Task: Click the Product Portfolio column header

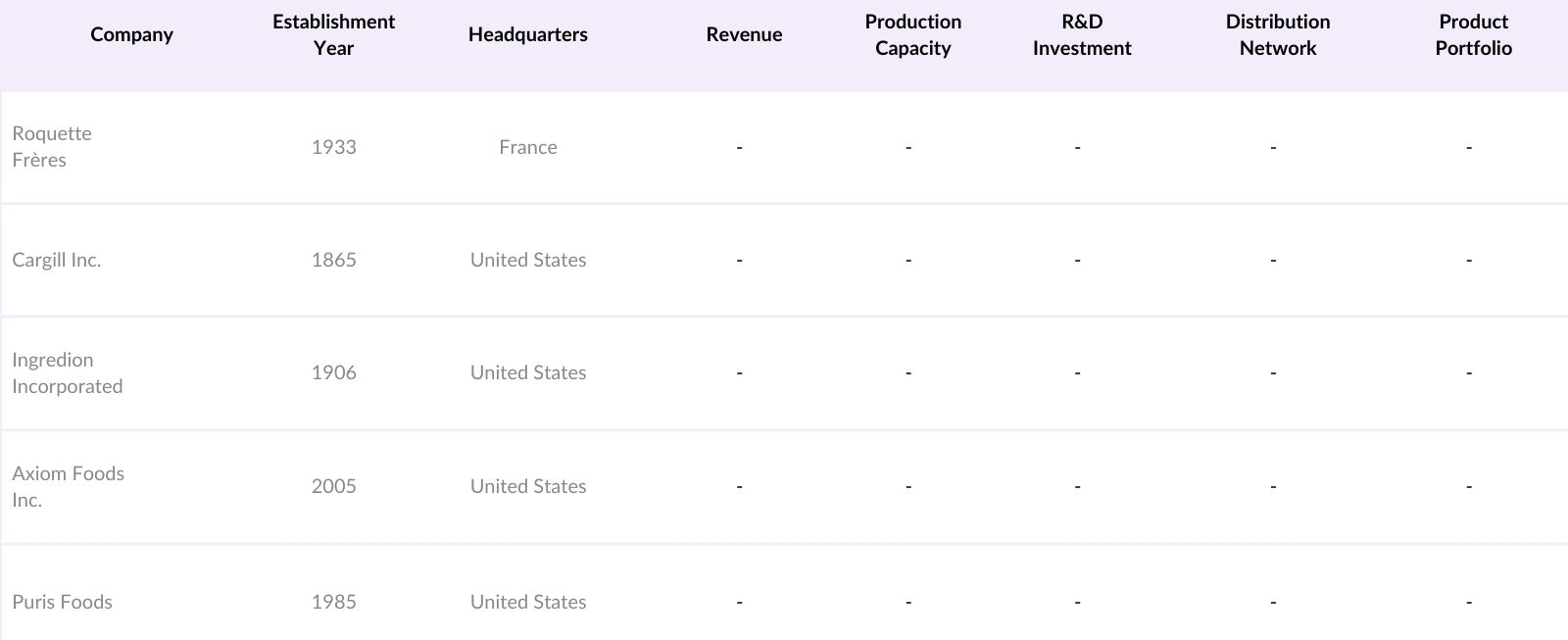Action: tap(1473, 34)
